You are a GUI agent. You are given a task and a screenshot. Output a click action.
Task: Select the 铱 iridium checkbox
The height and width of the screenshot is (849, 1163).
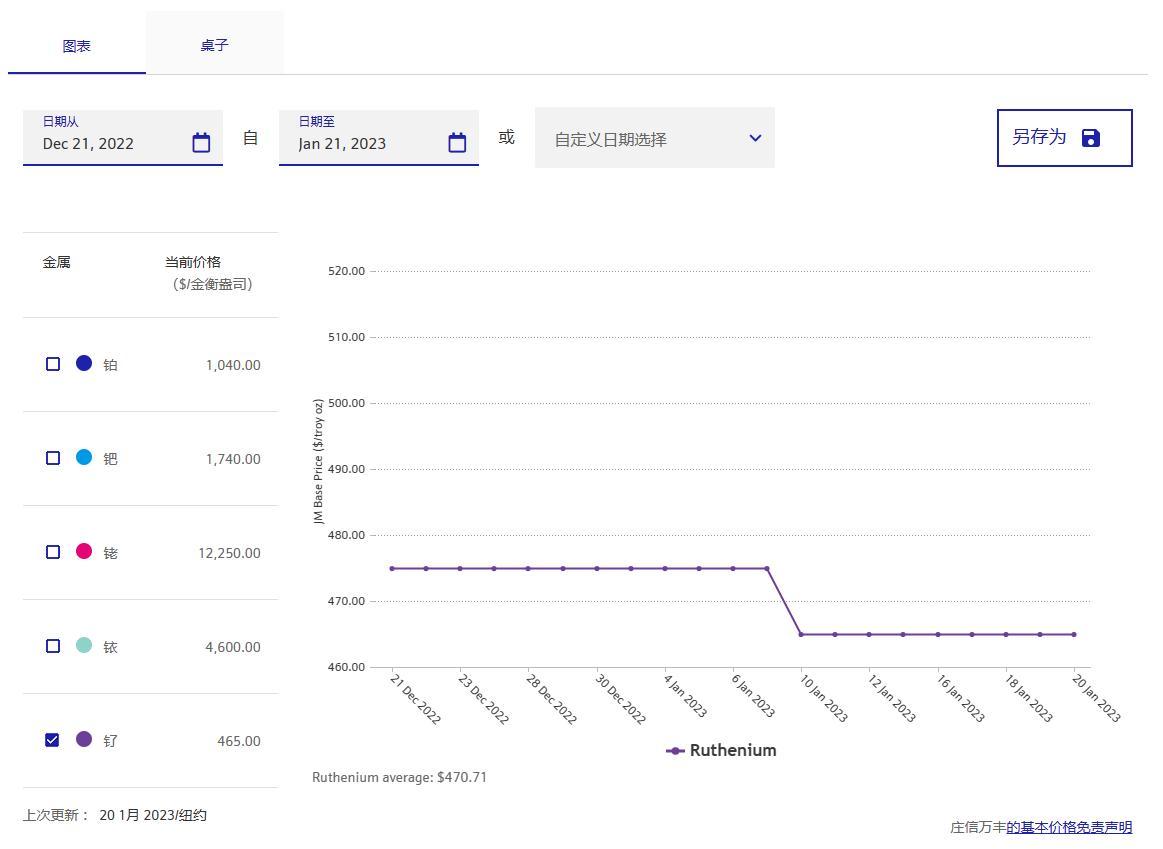coord(53,646)
